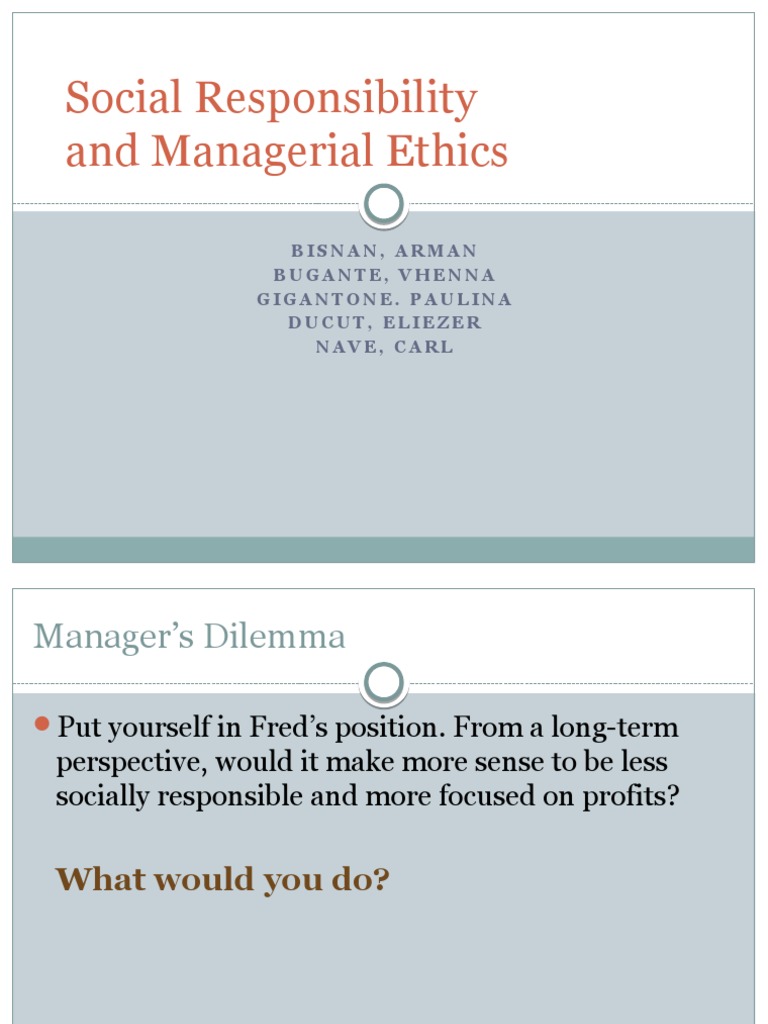Click the word "profits?" in the bullet text

(630, 797)
